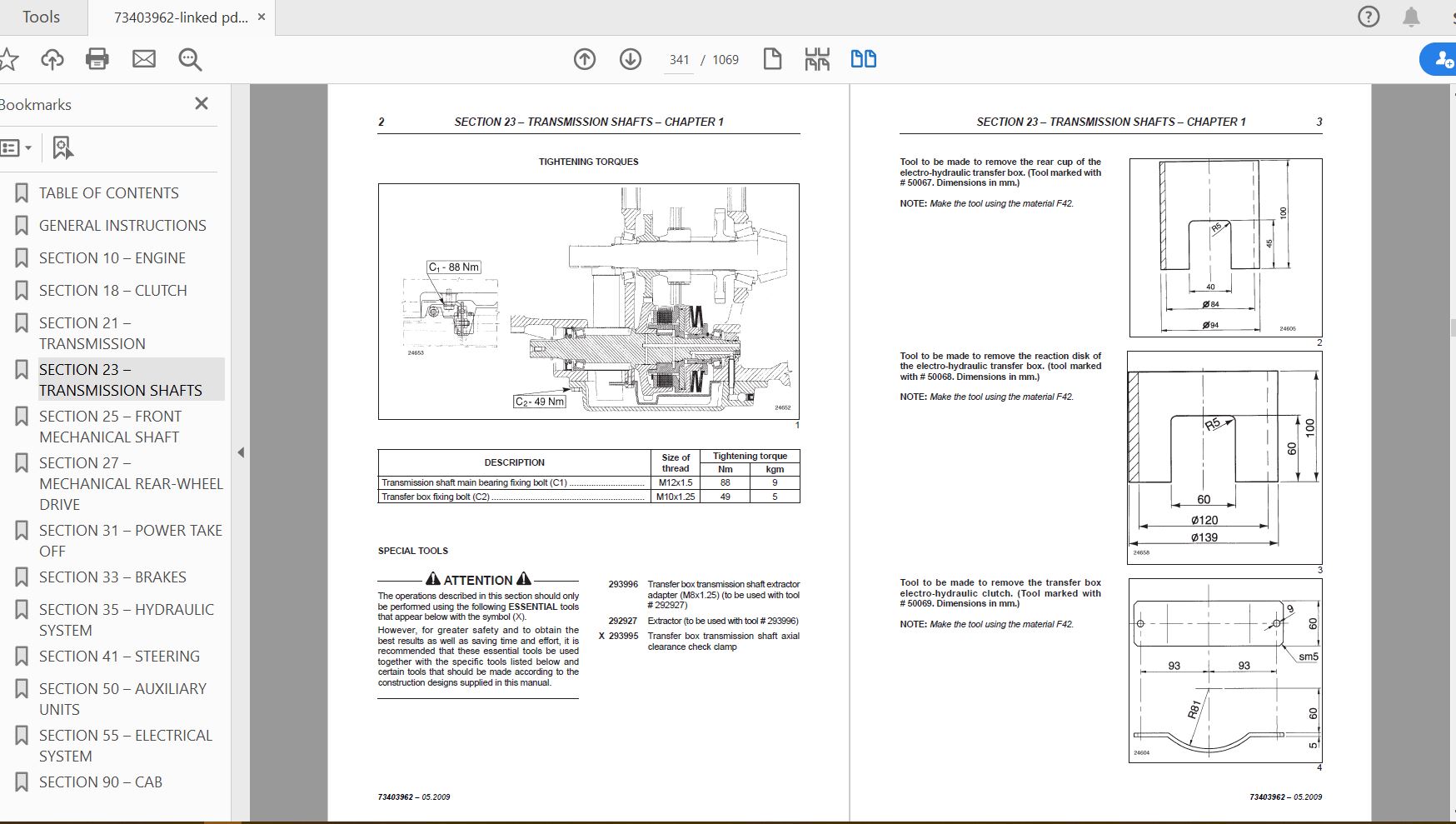Click the M10x1.25 table cell
The image size is (1456, 824).
[x=676, y=497]
